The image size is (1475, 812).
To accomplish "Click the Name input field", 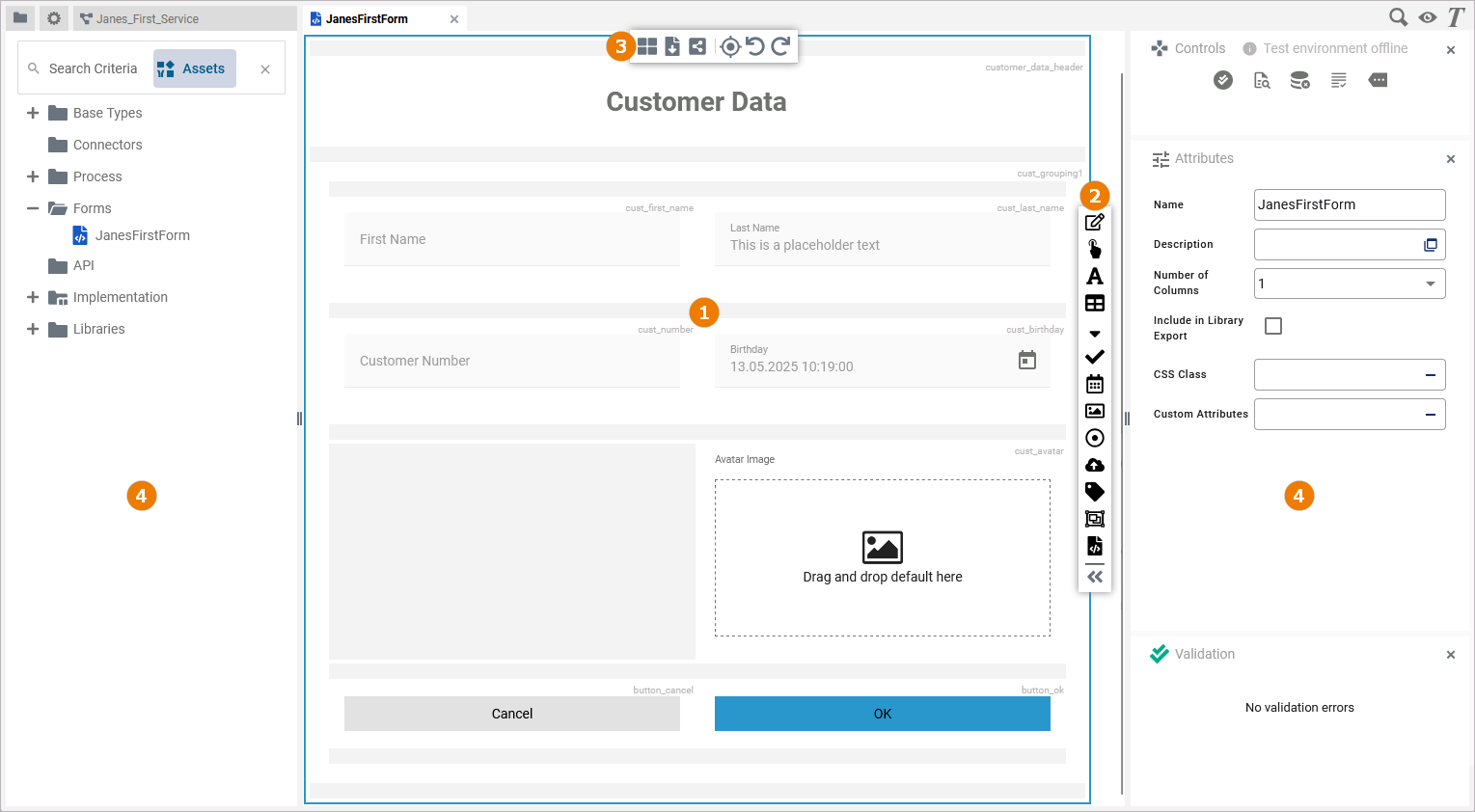I will 1349,204.
